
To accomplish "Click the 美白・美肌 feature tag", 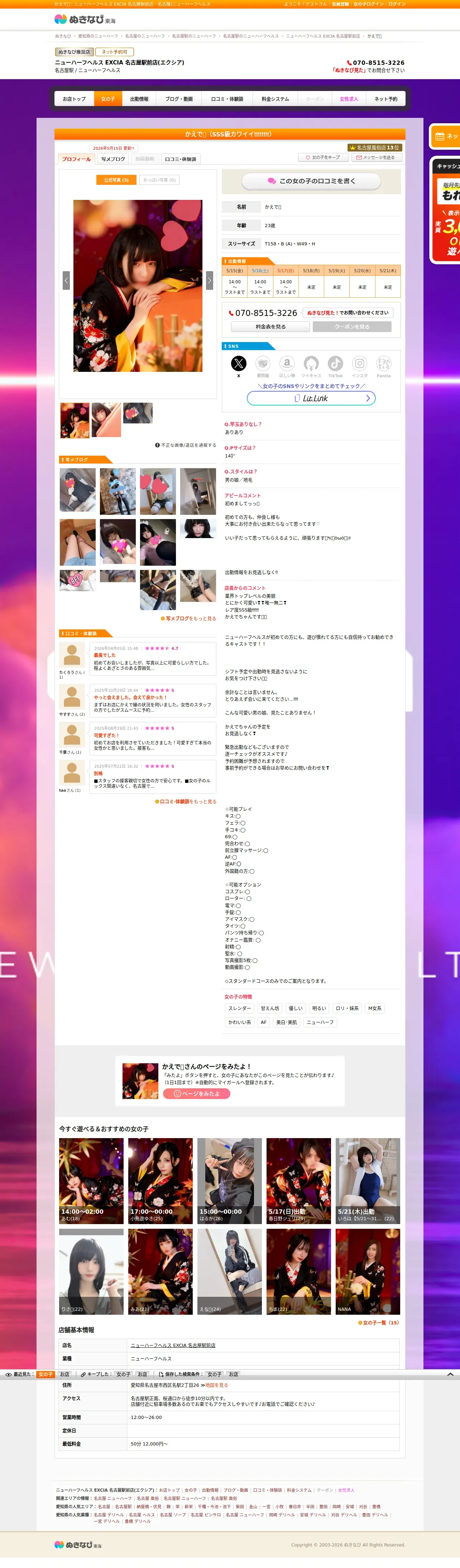I will (287, 1022).
